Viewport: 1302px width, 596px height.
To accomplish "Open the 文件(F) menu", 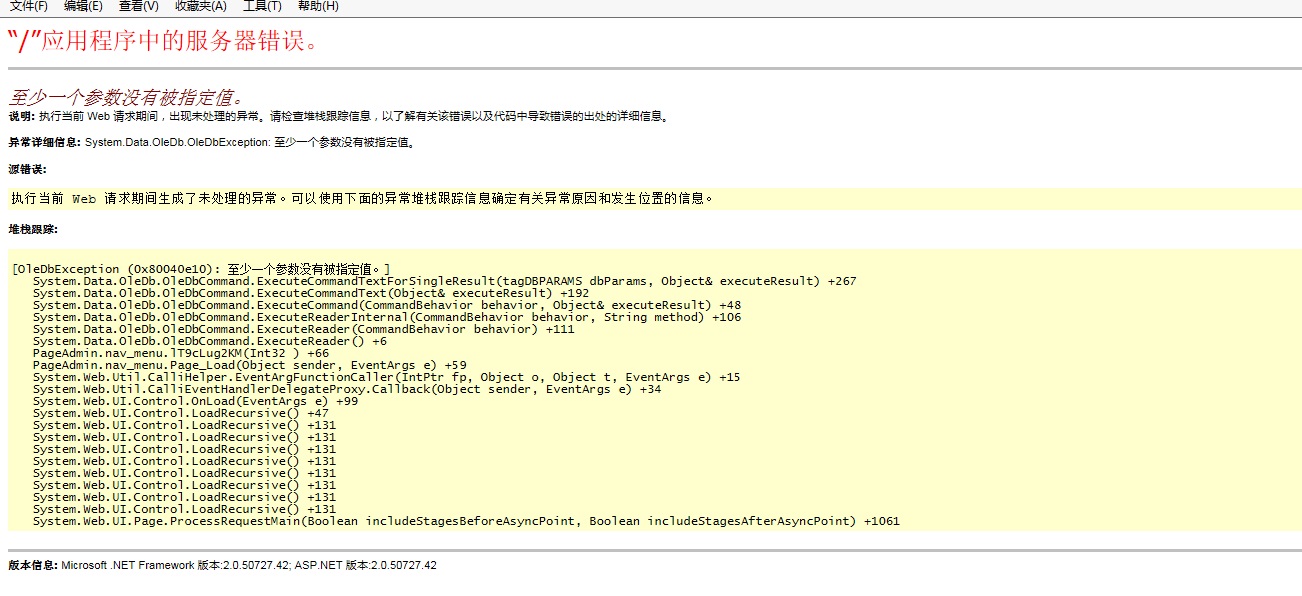I will [28, 6].
